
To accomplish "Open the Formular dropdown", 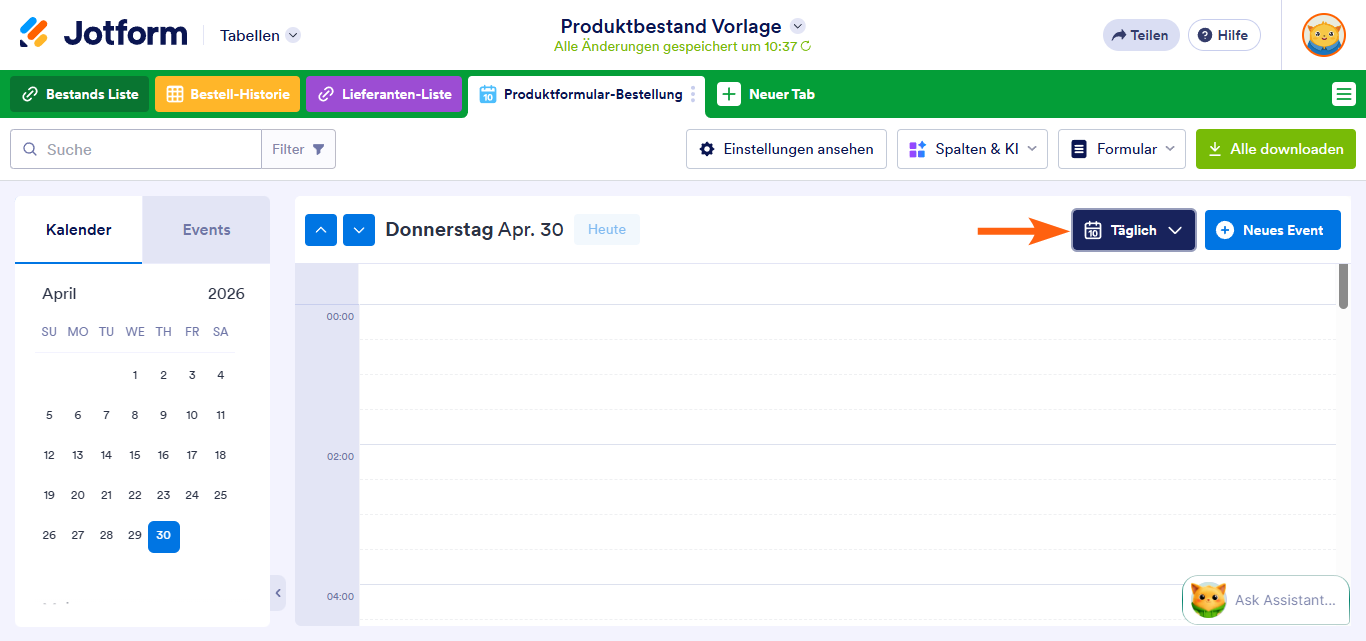I will tap(1122, 149).
